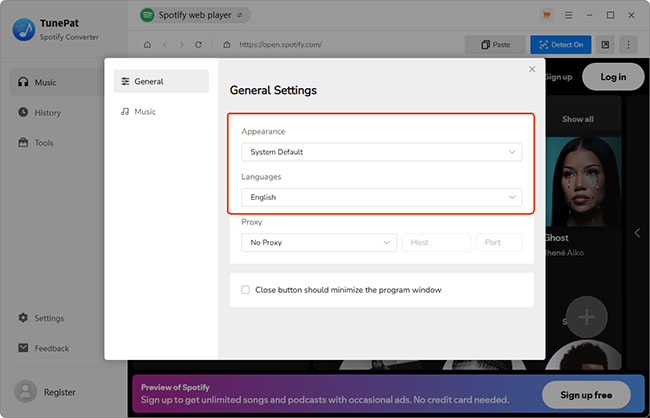Reload the page with refresh icon

point(198,45)
